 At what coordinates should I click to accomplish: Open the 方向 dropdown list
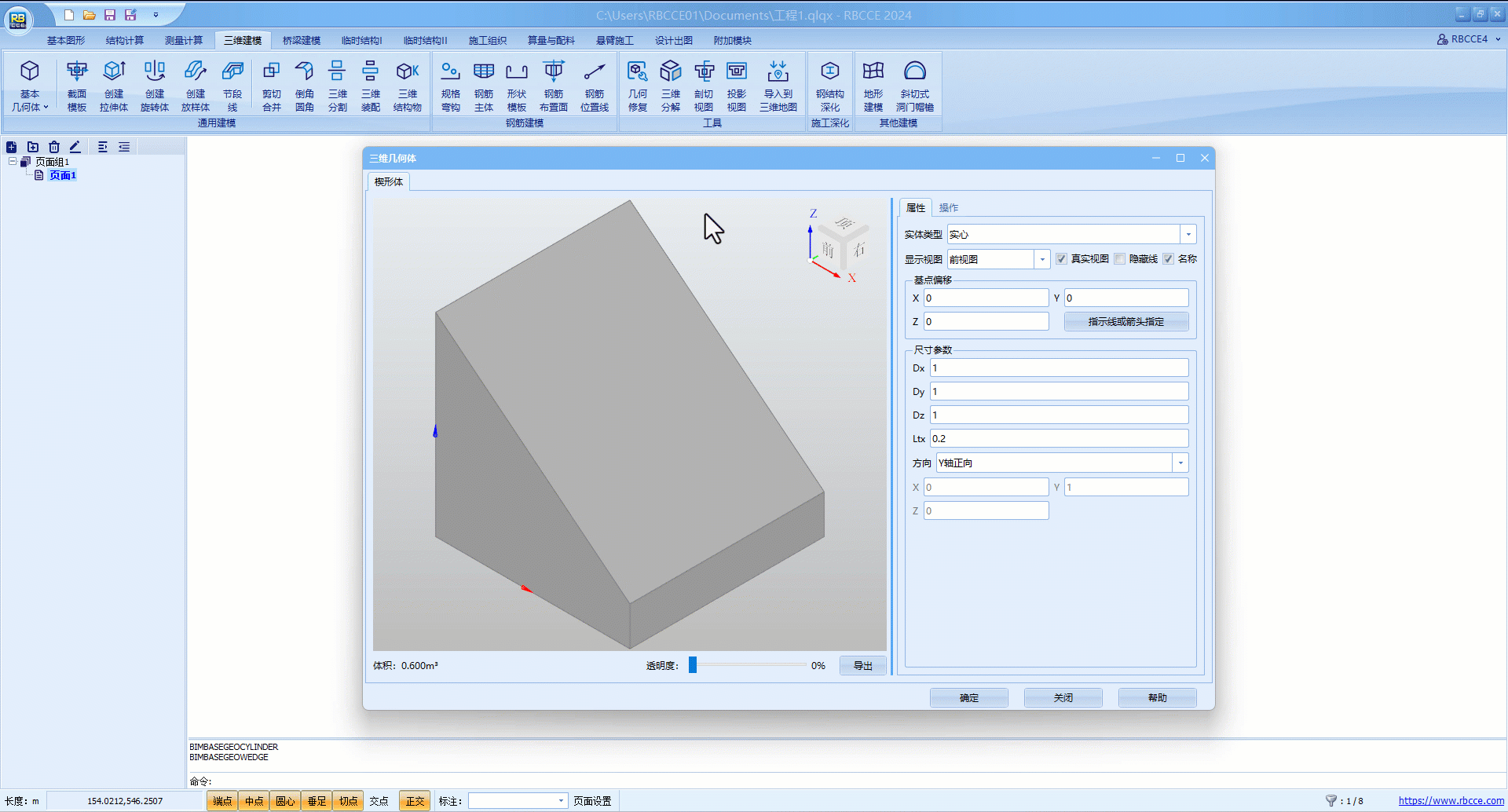coord(1180,463)
